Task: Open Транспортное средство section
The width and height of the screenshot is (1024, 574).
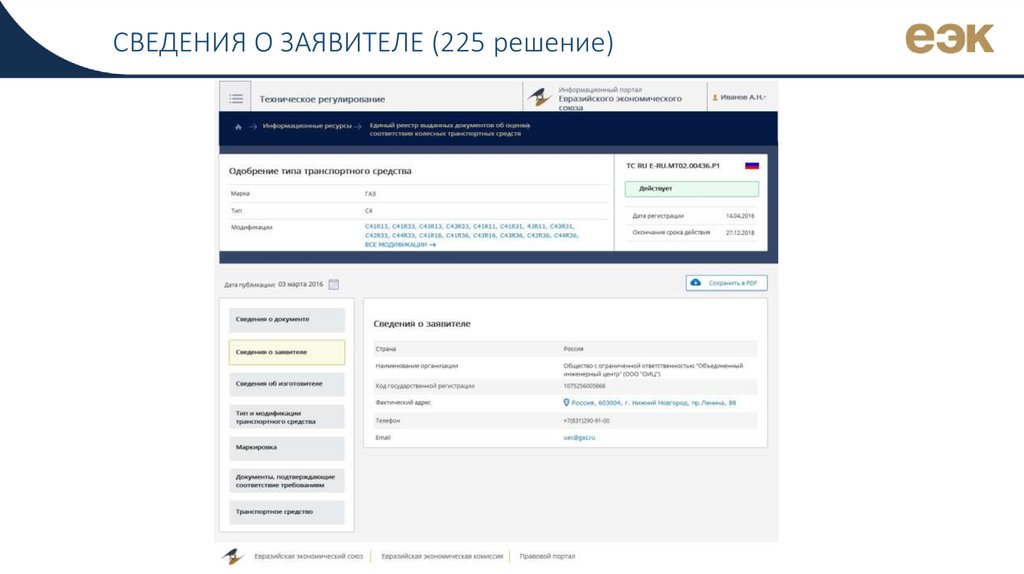Action: pyautogui.click(x=286, y=512)
